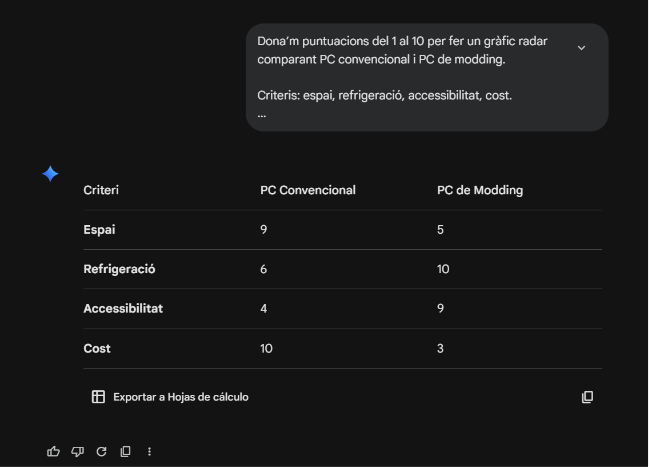Select the PC de Modding column header

click(480, 190)
